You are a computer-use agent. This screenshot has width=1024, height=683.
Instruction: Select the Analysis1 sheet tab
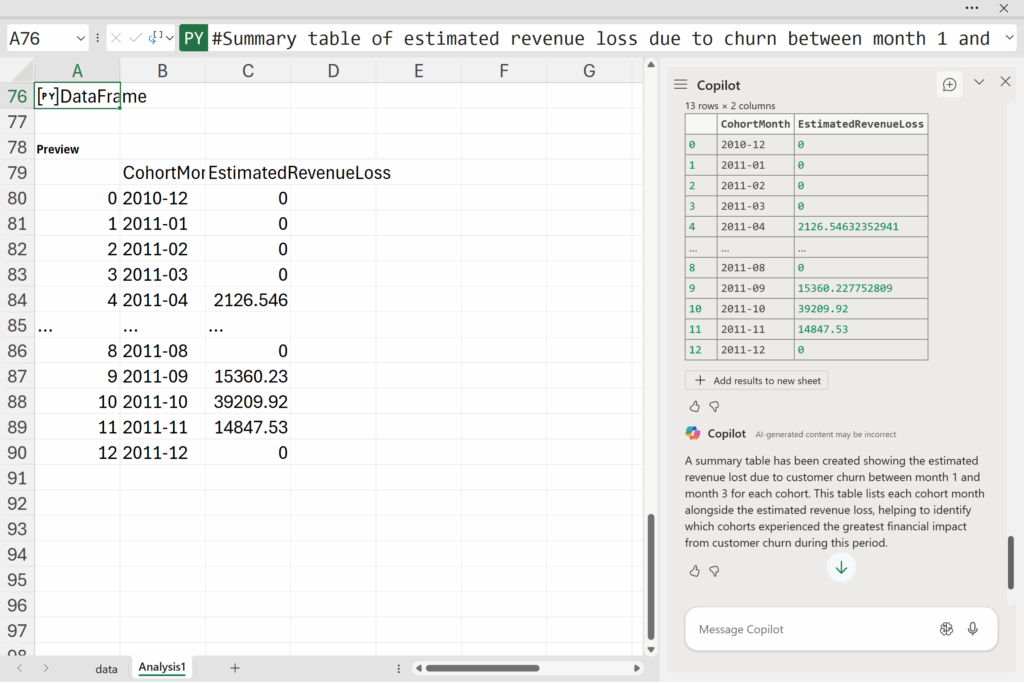pos(162,667)
